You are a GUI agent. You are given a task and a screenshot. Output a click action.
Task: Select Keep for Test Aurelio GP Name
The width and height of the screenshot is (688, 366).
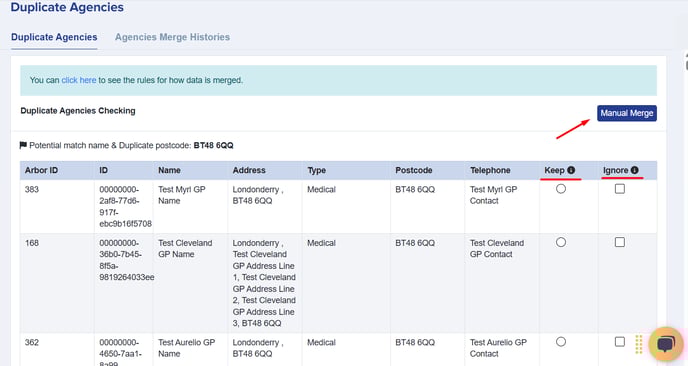coord(561,342)
